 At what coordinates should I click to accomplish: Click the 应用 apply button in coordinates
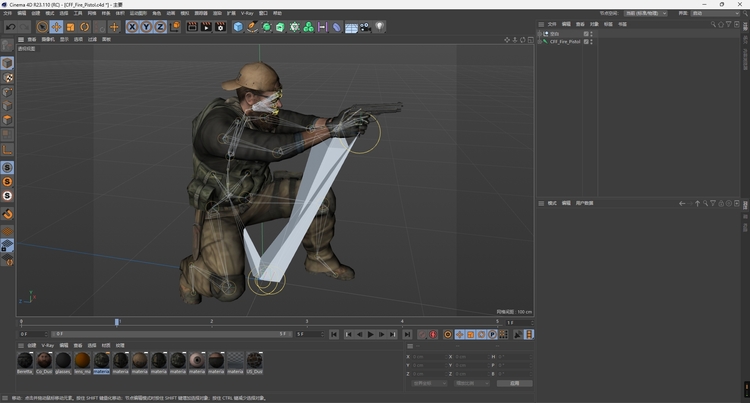514,383
